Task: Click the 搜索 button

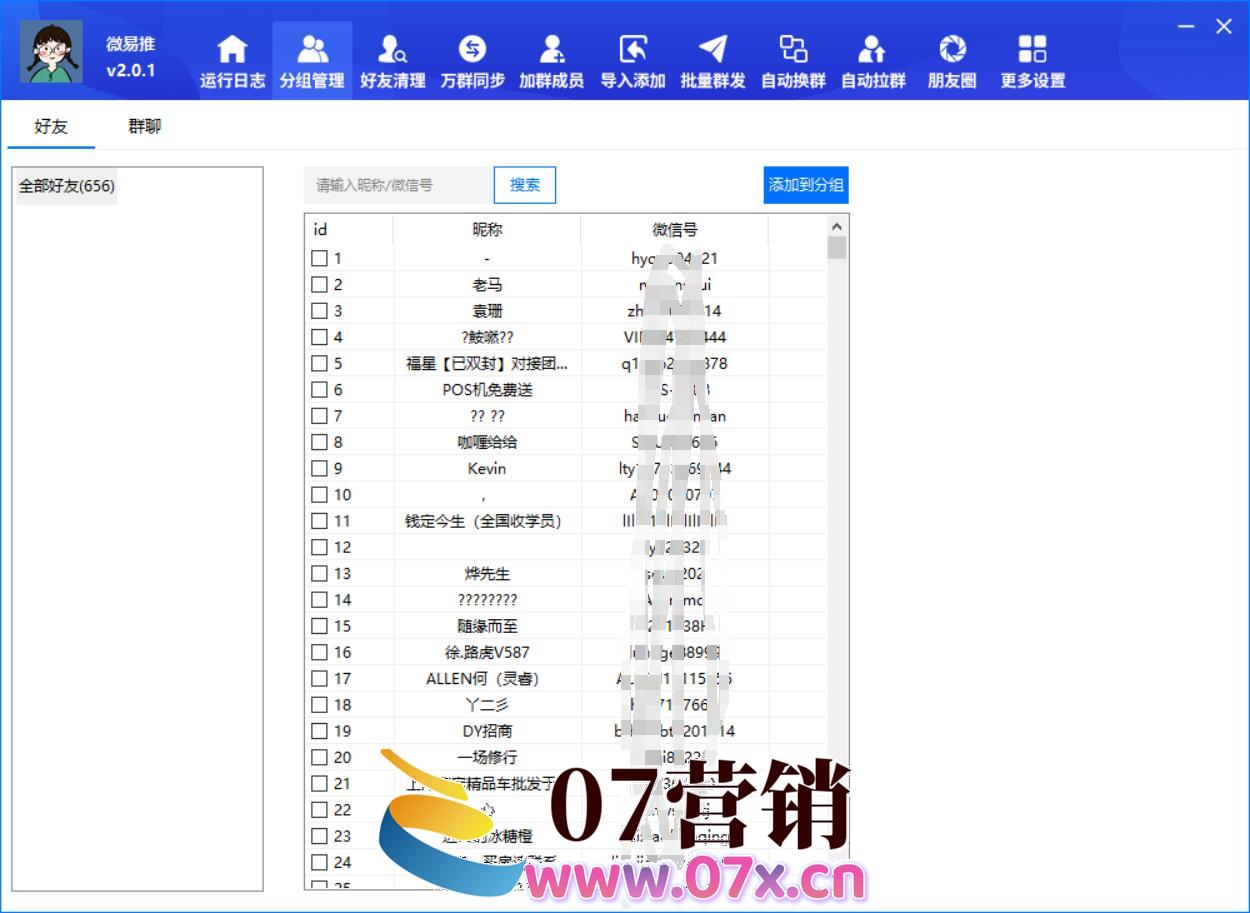Action: pos(525,185)
